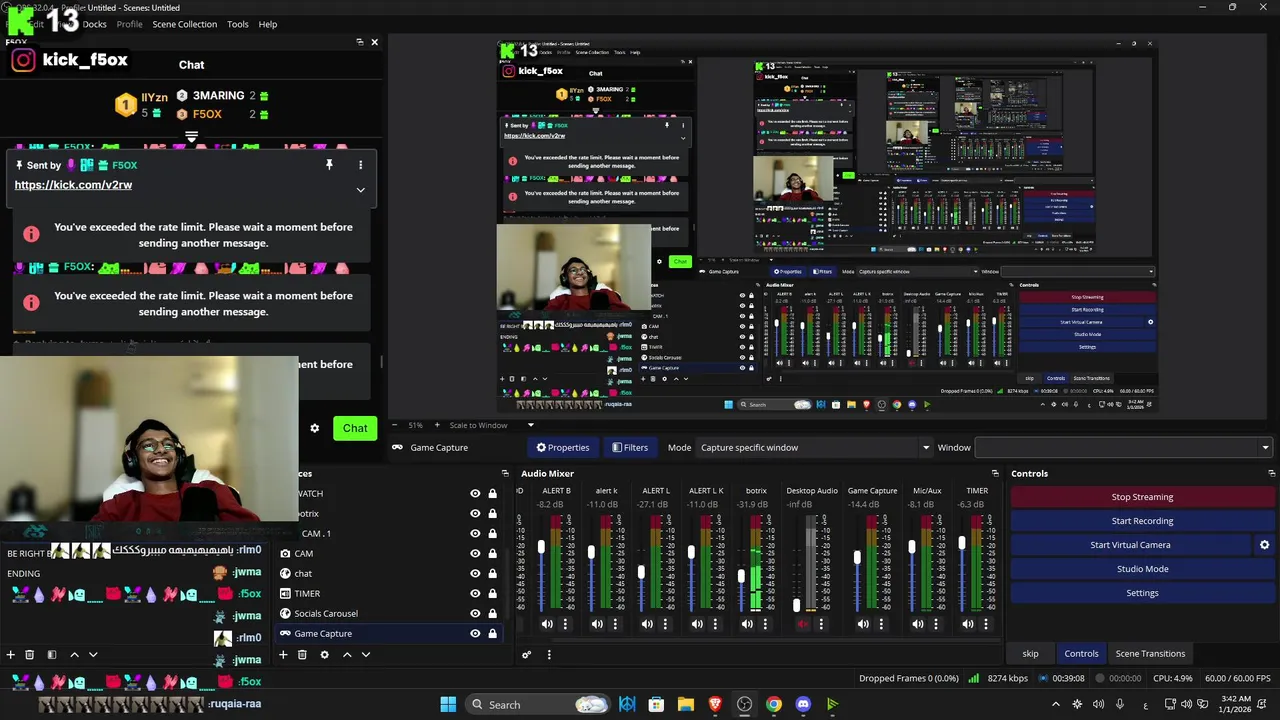Viewport: 1280px width, 720px height.
Task: Switch to the Scene Transitions tab
Action: [1150, 654]
